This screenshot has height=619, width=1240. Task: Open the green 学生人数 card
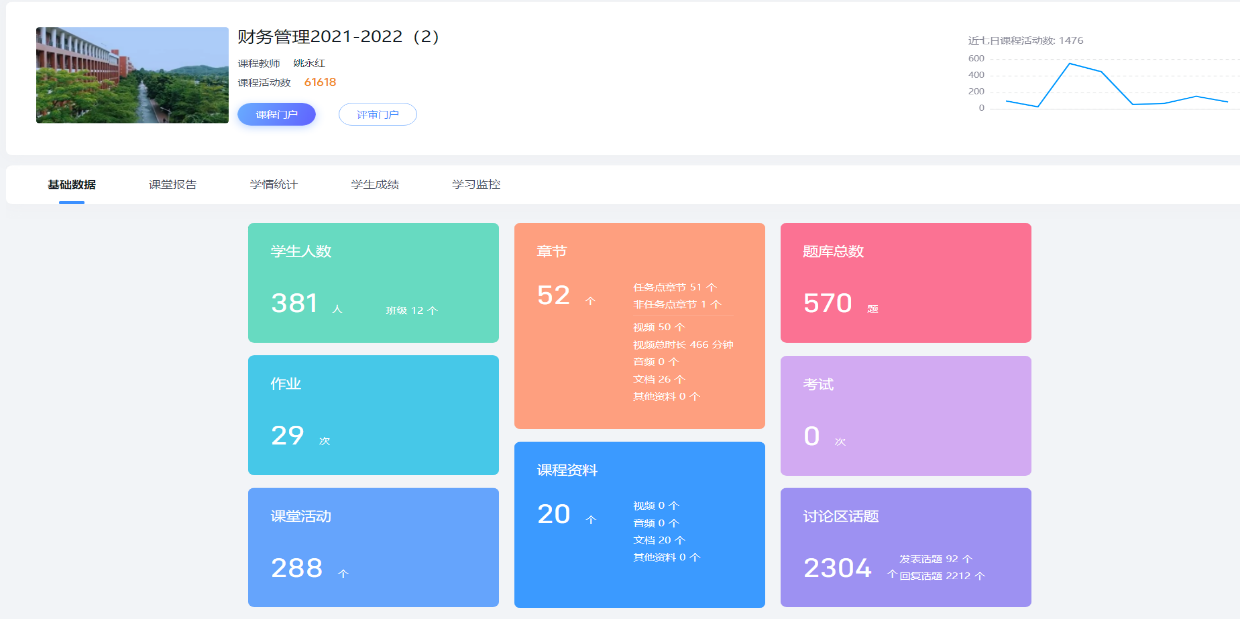[373, 283]
